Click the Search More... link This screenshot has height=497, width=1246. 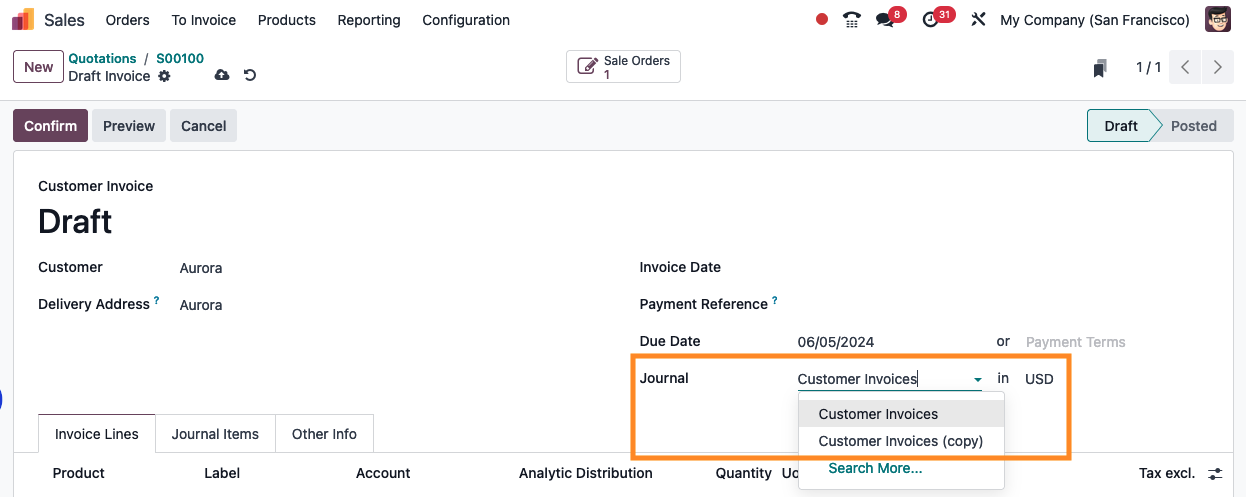coord(875,468)
